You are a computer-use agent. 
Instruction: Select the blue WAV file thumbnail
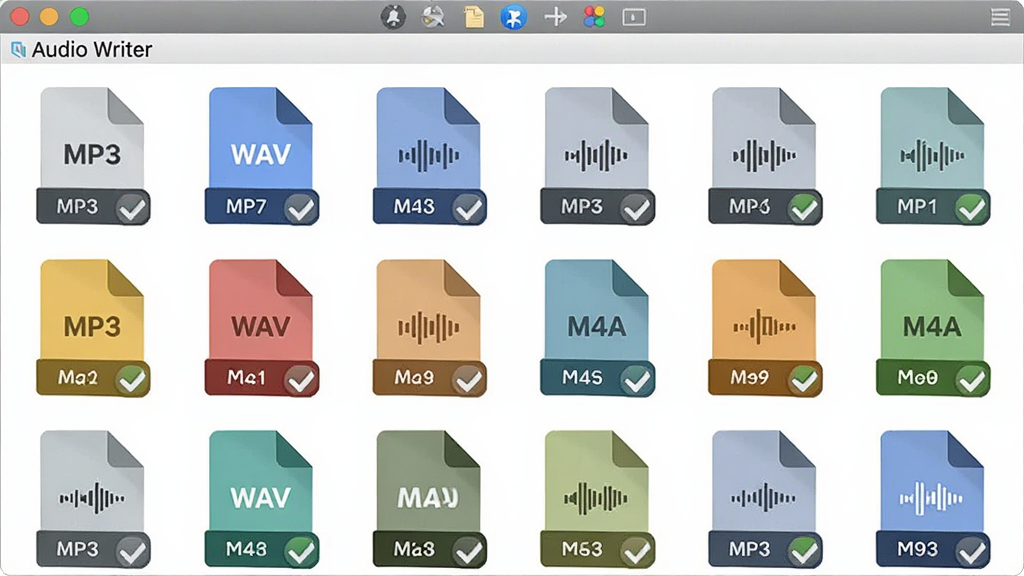261,138
